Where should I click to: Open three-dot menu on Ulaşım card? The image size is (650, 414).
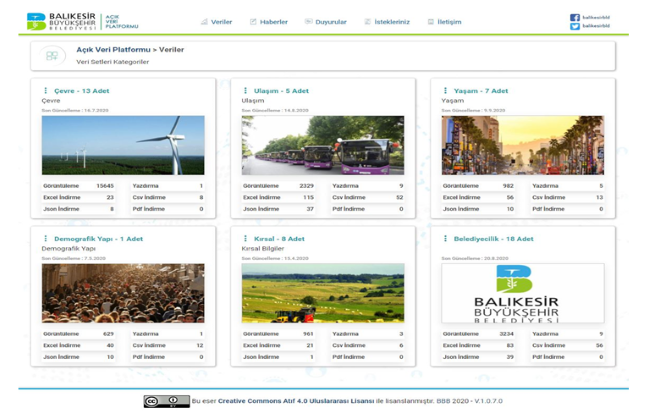245,91
